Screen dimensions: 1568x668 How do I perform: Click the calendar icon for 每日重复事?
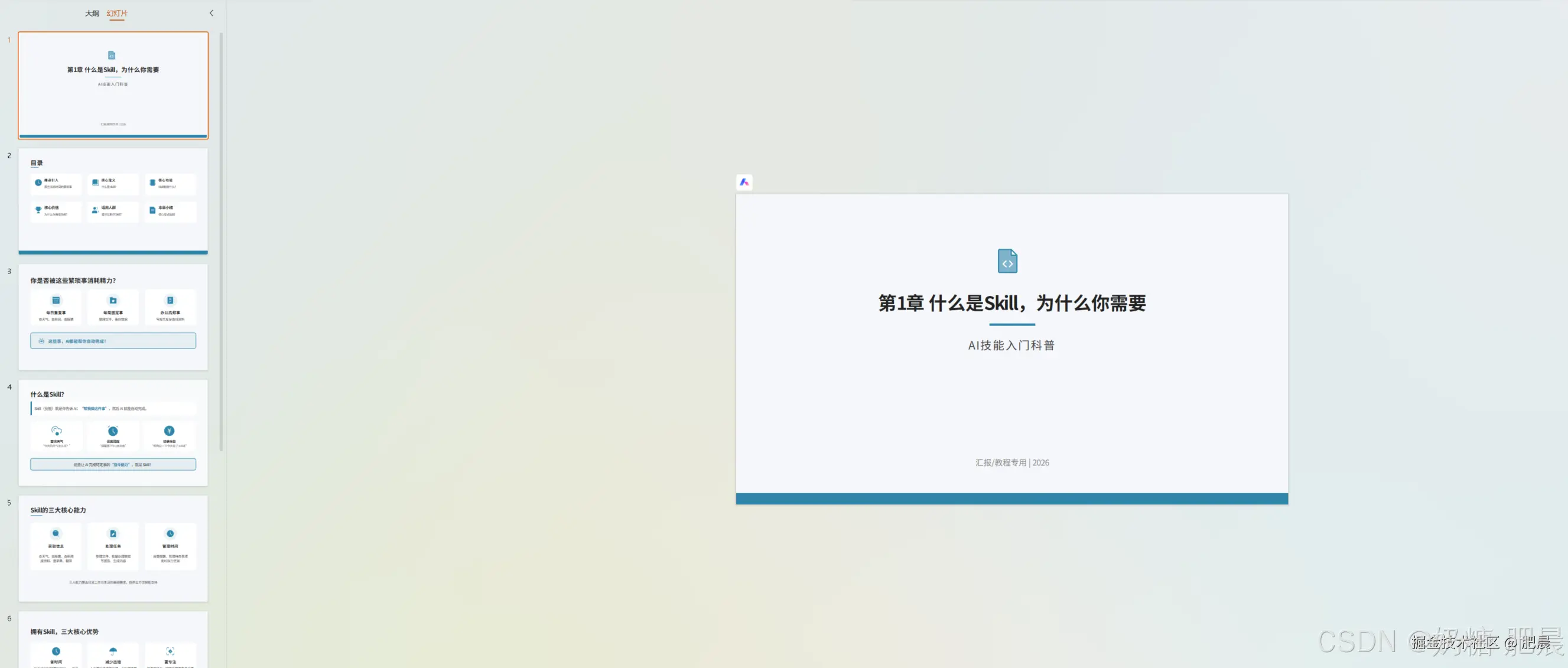tap(56, 299)
